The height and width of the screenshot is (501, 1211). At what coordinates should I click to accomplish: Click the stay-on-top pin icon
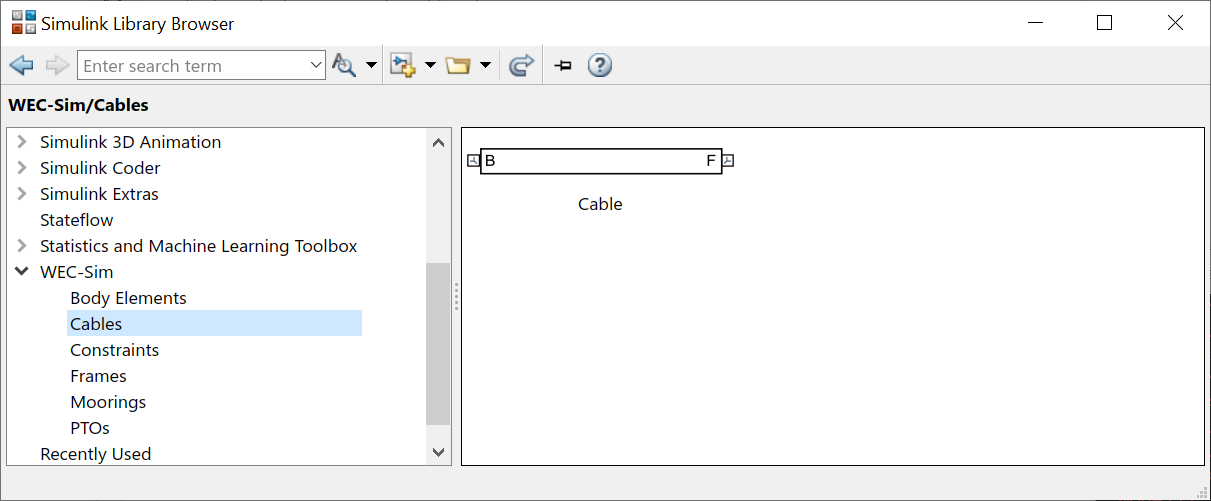[x=563, y=66]
